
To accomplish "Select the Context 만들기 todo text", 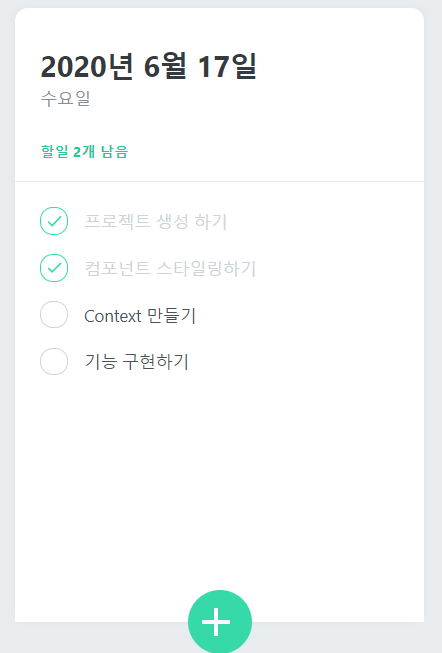I will pyautogui.click(x=140, y=316).
